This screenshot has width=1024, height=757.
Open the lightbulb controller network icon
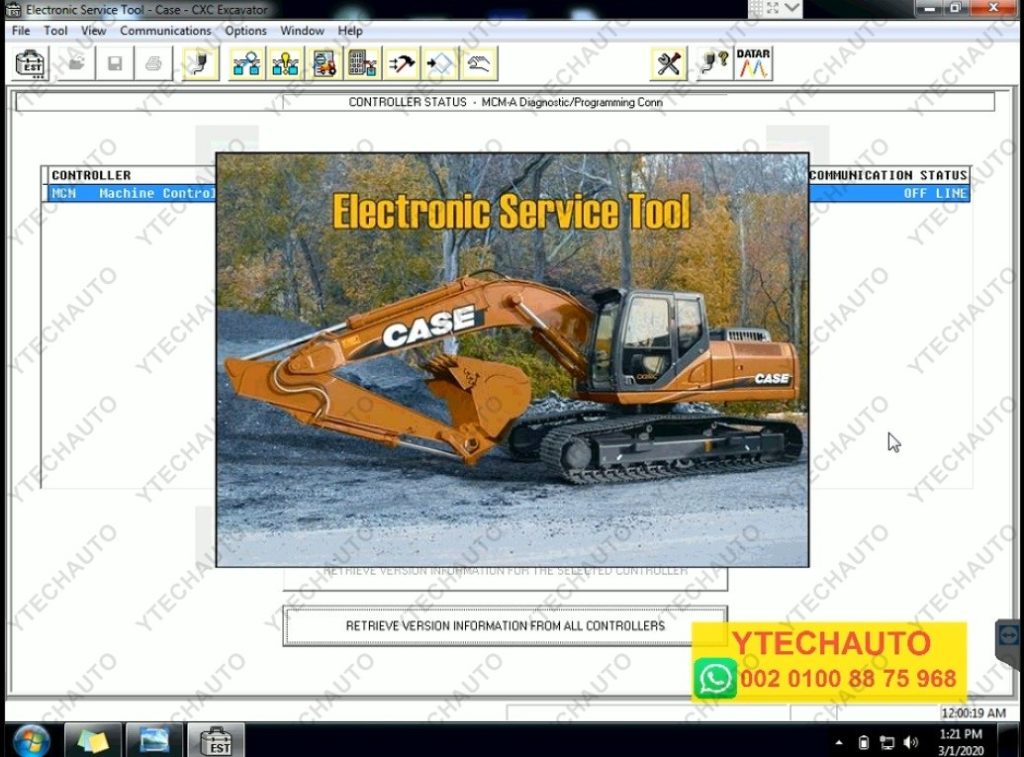click(285, 63)
